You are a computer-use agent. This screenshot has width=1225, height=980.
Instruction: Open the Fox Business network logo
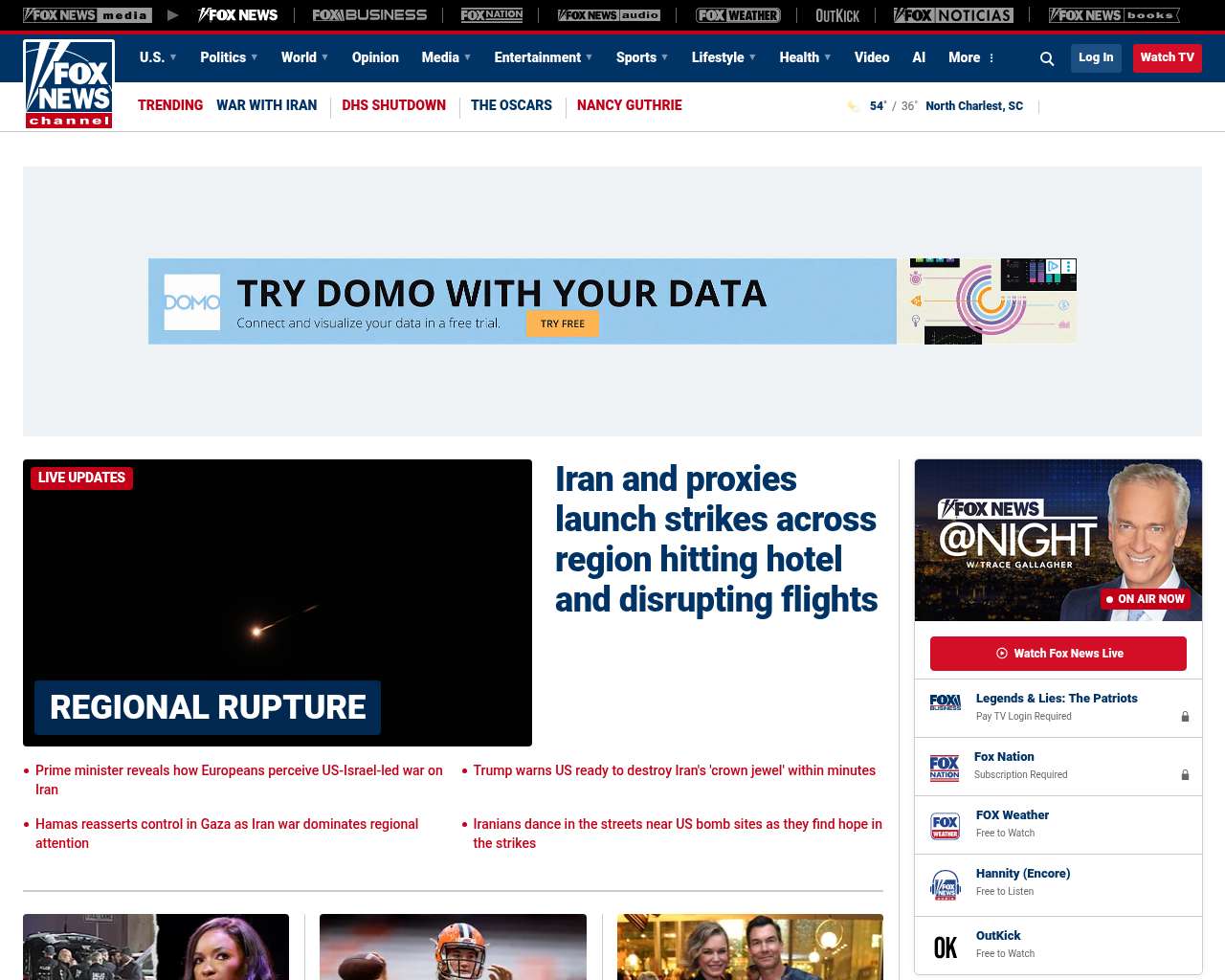tap(369, 15)
